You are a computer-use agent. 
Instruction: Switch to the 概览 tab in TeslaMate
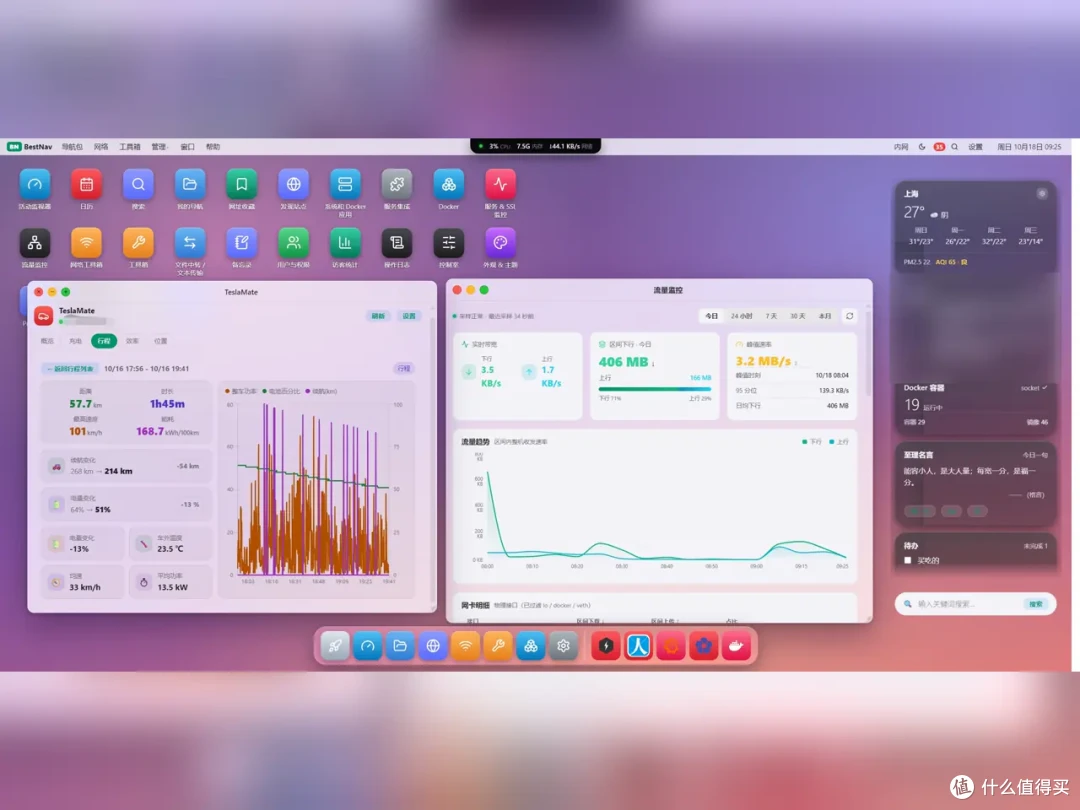point(47,341)
